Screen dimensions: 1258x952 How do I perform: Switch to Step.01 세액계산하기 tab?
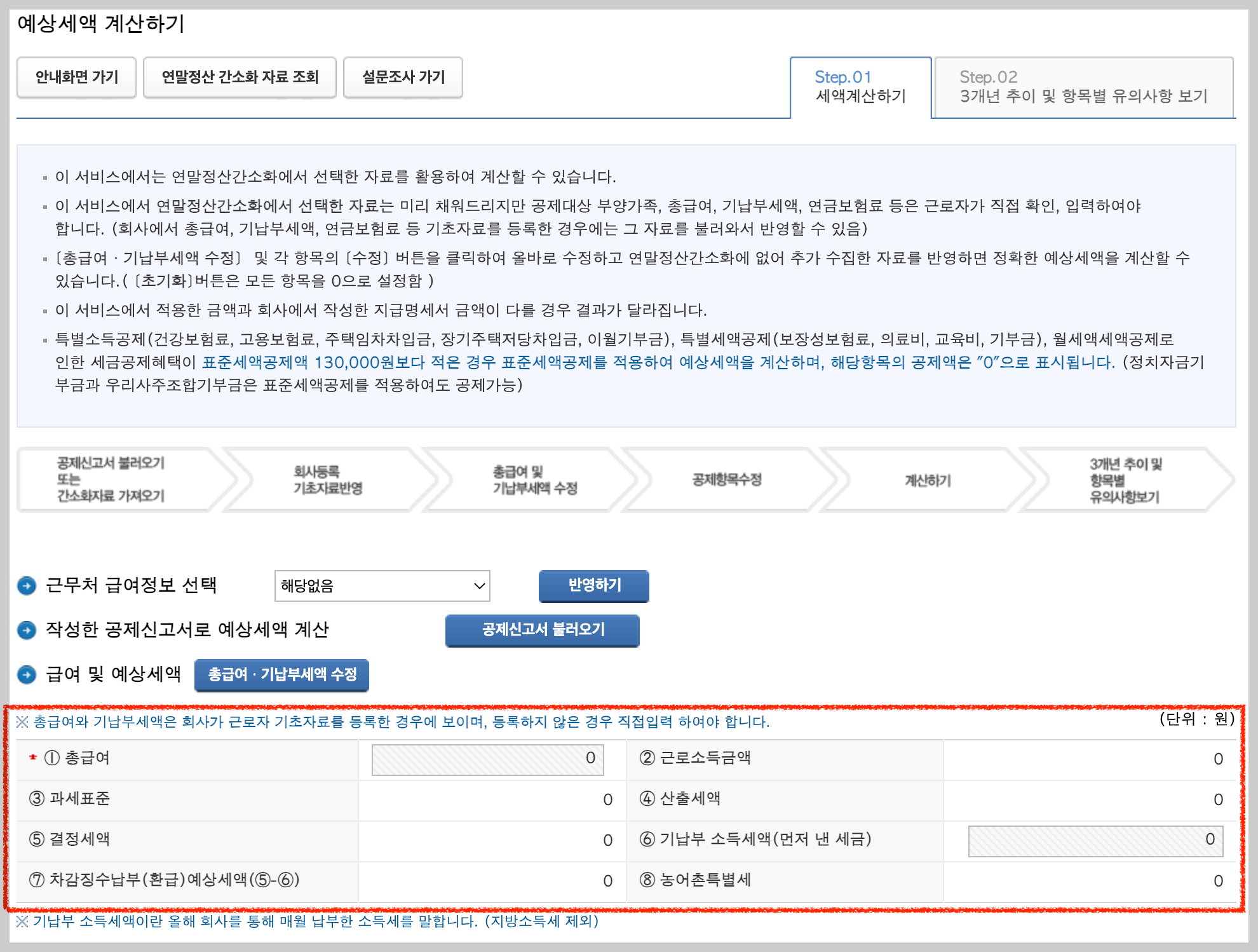coord(860,87)
